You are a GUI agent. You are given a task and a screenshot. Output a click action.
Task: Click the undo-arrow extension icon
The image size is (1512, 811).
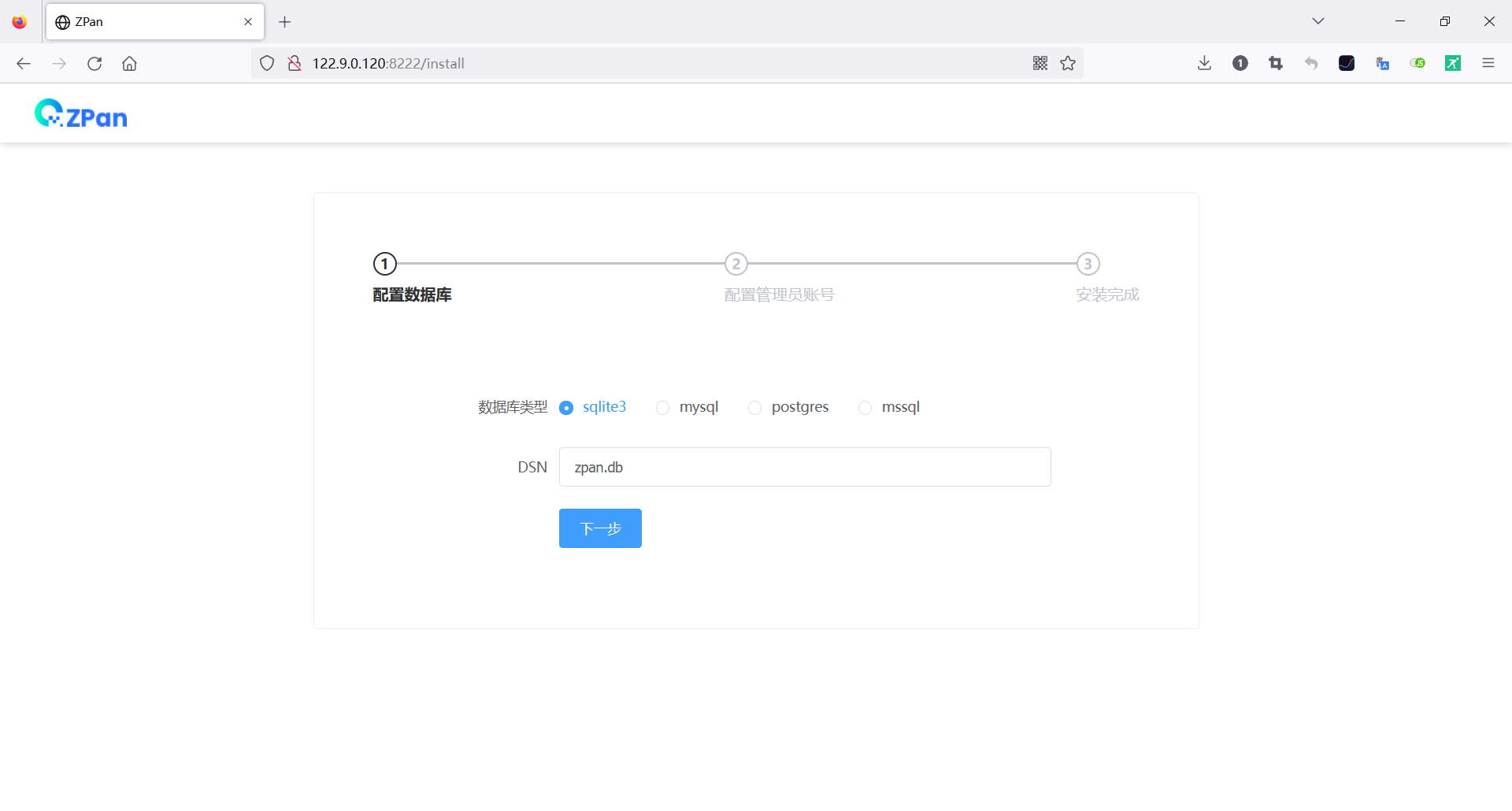pyautogui.click(x=1311, y=63)
